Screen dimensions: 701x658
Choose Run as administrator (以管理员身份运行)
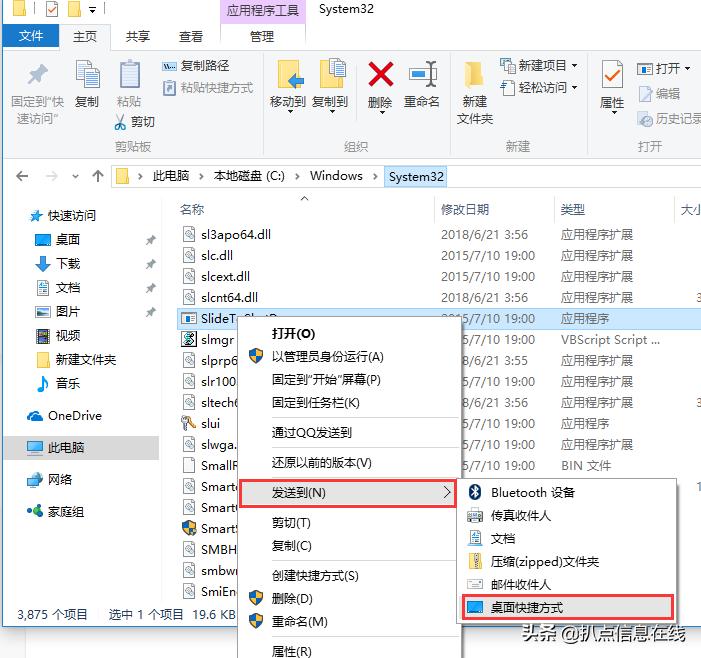coord(328,357)
